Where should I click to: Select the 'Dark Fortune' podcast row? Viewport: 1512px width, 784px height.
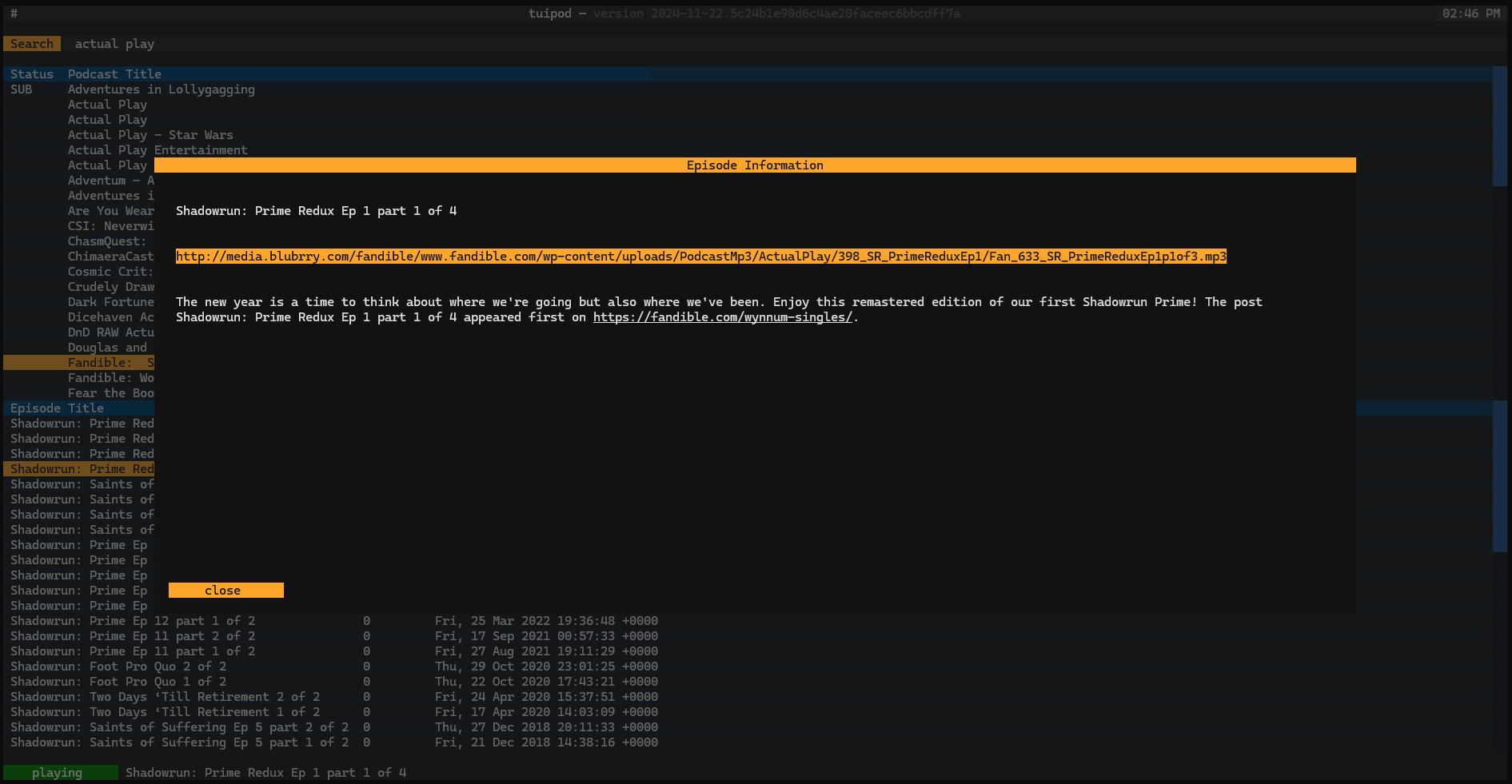tap(110, 302)
